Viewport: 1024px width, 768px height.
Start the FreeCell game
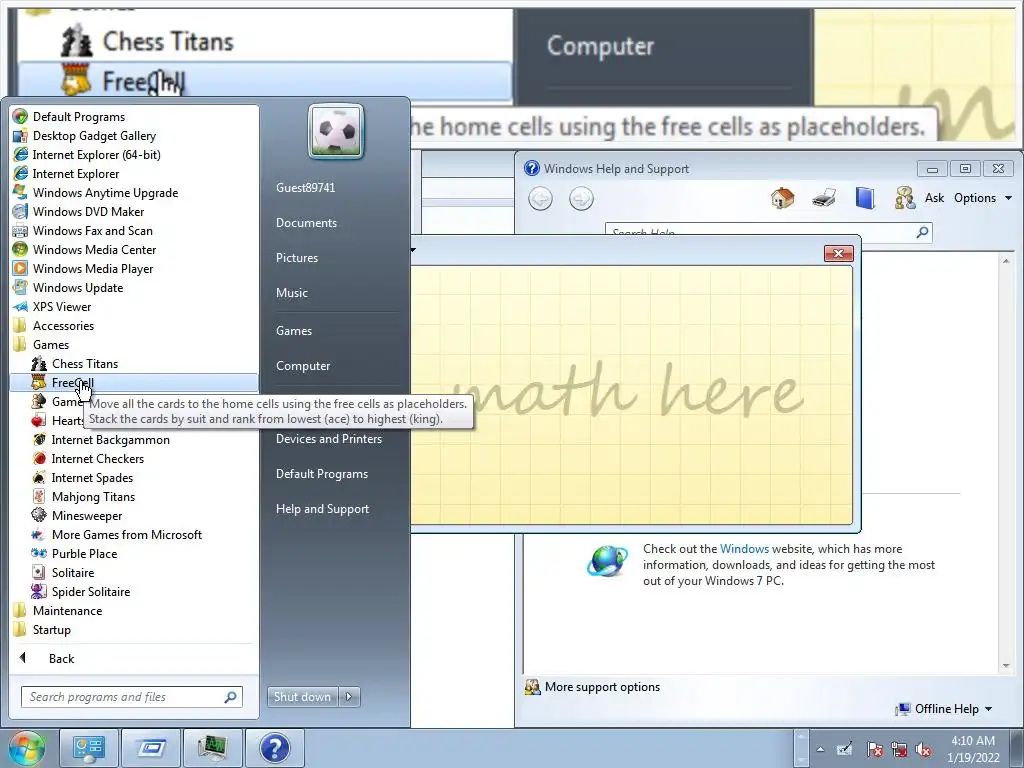[x=134, y=383]
